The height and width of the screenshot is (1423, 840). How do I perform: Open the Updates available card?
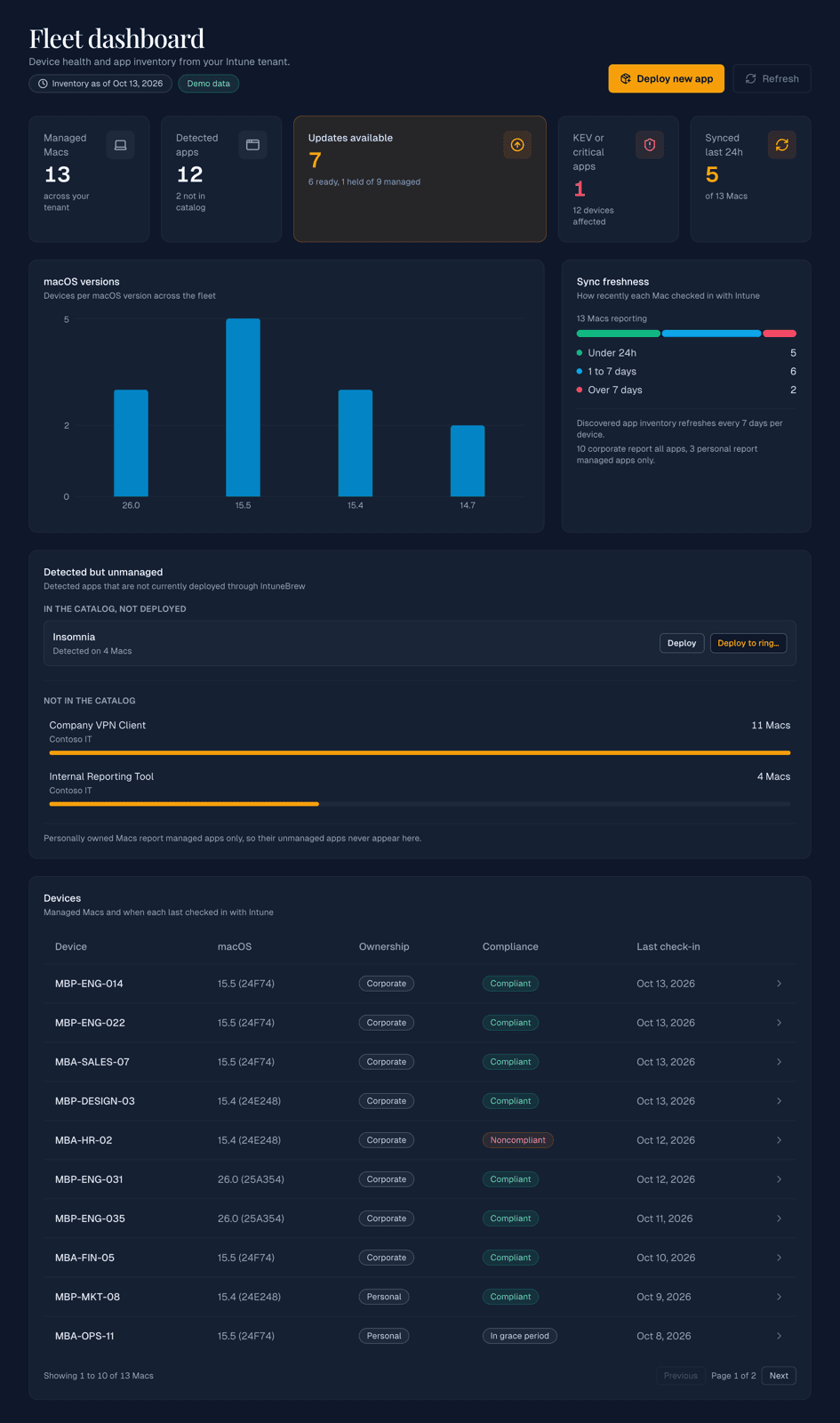[x=420, y=179]
